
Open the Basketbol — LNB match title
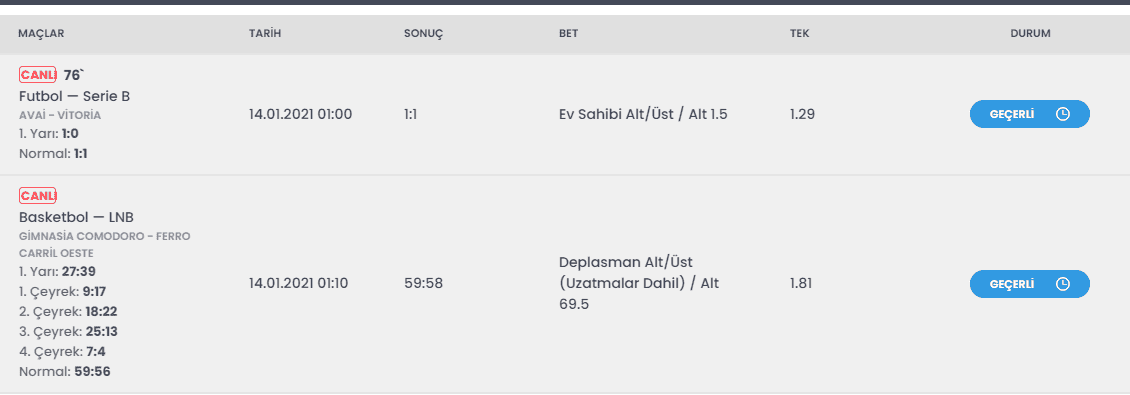76,218
